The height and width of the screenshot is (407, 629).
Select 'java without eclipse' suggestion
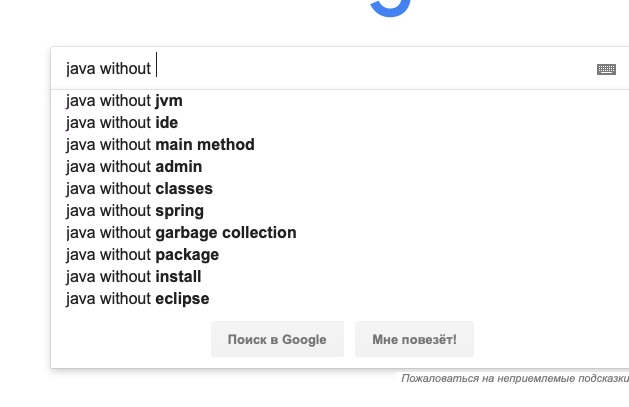pos(340,299)
